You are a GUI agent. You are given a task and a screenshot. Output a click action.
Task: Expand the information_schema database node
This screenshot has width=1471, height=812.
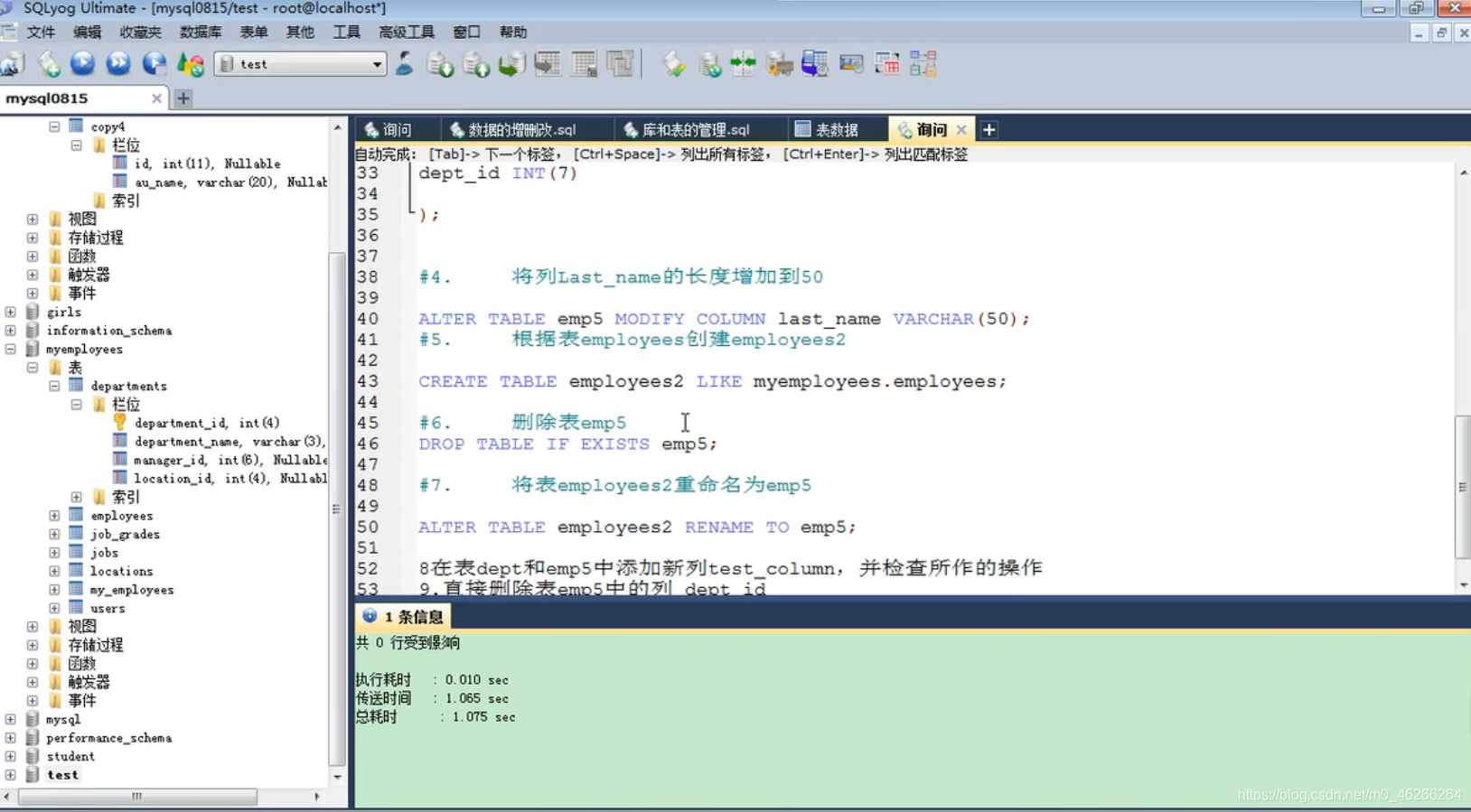[x=10, y=331]
